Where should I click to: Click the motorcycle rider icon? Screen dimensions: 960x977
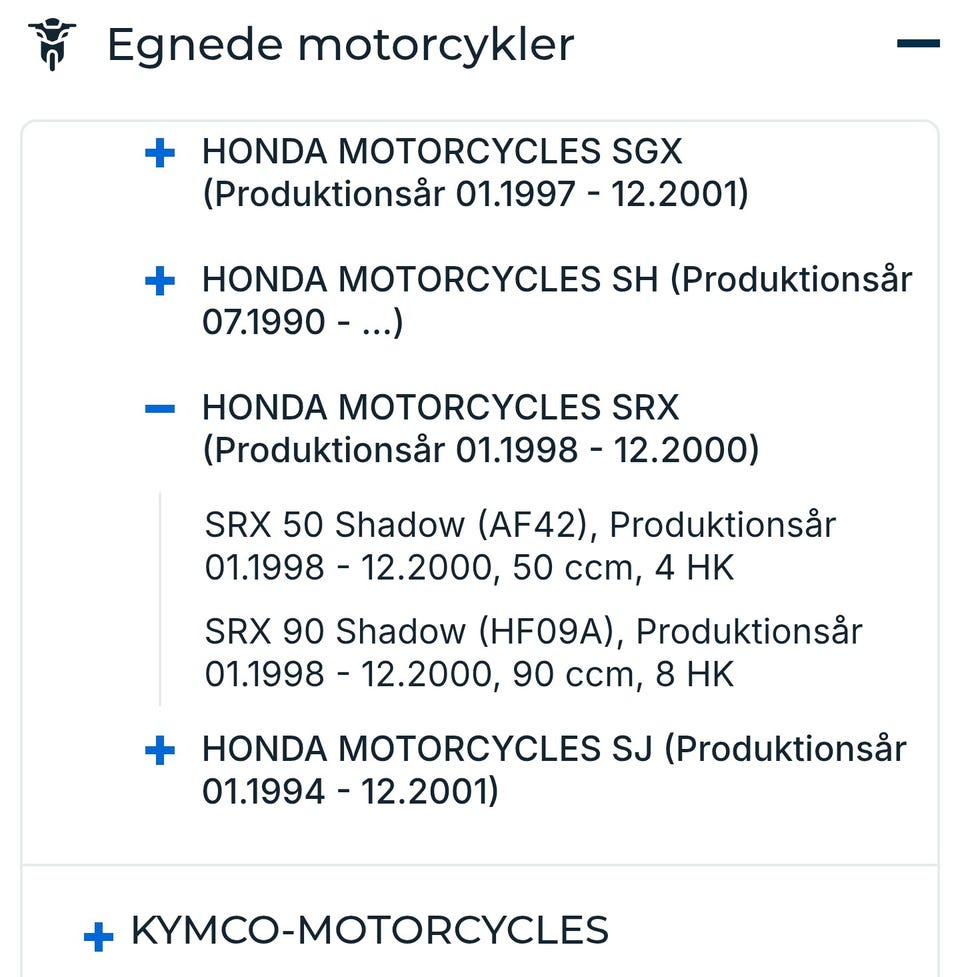pos(51,45)
